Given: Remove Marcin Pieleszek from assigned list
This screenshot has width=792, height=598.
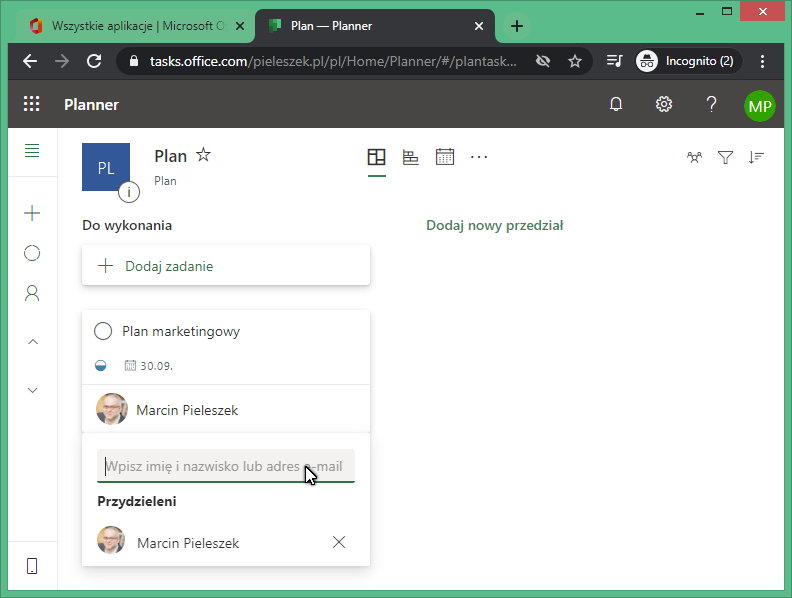Looking at the screenshot, I should (339, 542).
